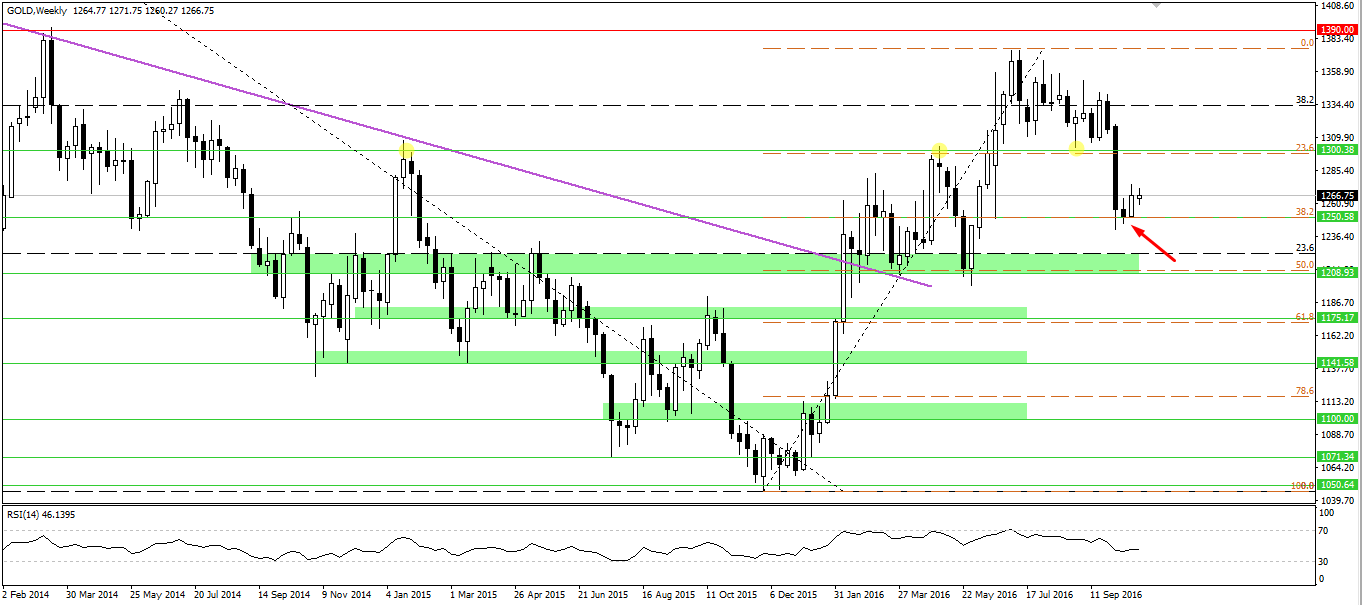Click the black 1266.75 current price label

coord(1337,196)
